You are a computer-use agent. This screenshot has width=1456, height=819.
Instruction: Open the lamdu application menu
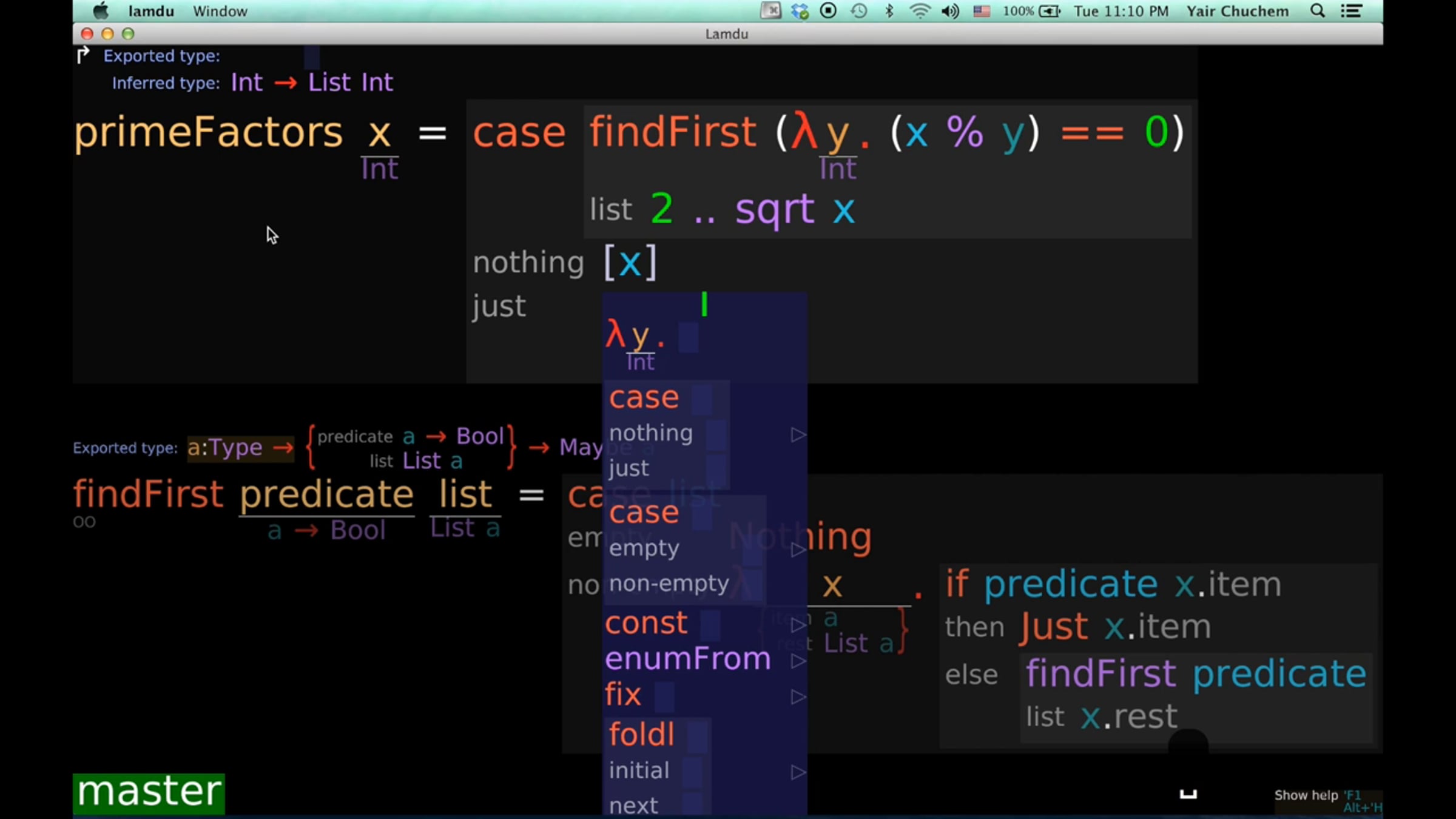point(151,11)
